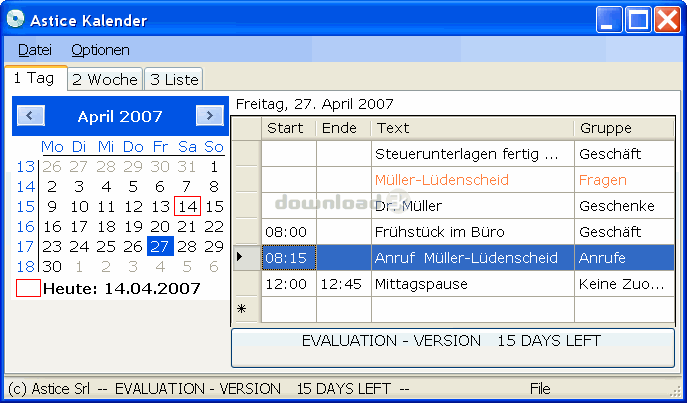
Task: Select week number 17 in calendar
Action: pyautogui.click(x=25, y=246)
